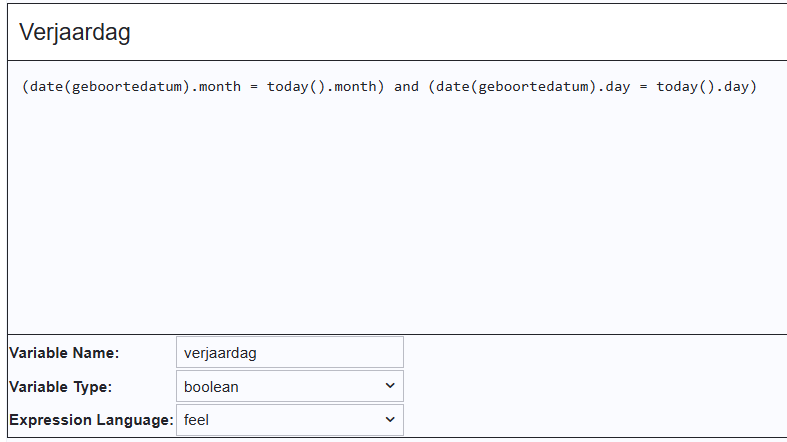Click the 'and' keyword in the expression

[406, 87]
